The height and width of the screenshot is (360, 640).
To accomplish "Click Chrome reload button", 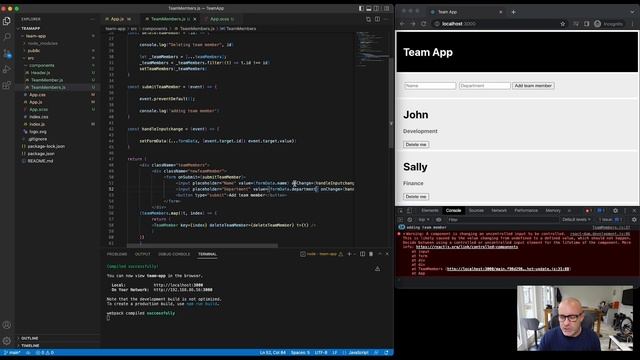I will coord(424,24).
